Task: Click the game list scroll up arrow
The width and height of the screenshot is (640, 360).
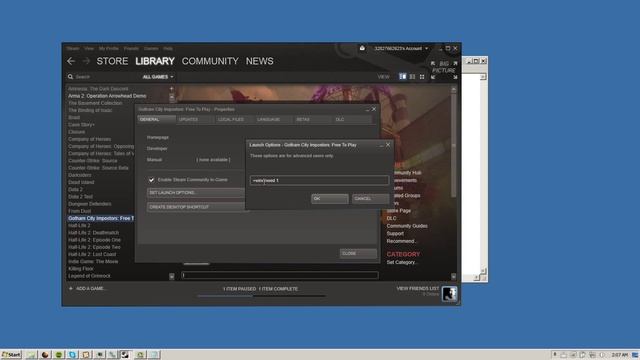Action: click(172, 97)
